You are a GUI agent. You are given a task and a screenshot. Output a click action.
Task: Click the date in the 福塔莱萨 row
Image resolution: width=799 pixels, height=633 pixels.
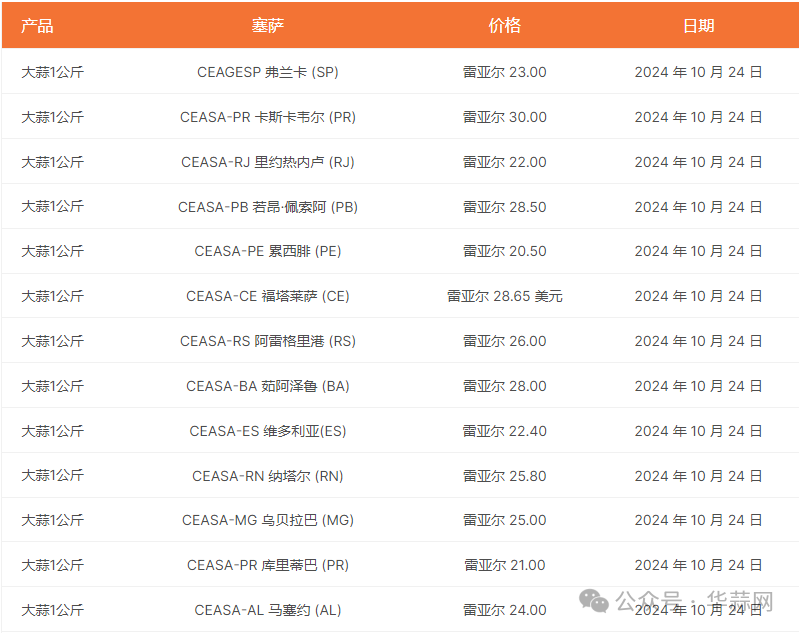(698, 296)
